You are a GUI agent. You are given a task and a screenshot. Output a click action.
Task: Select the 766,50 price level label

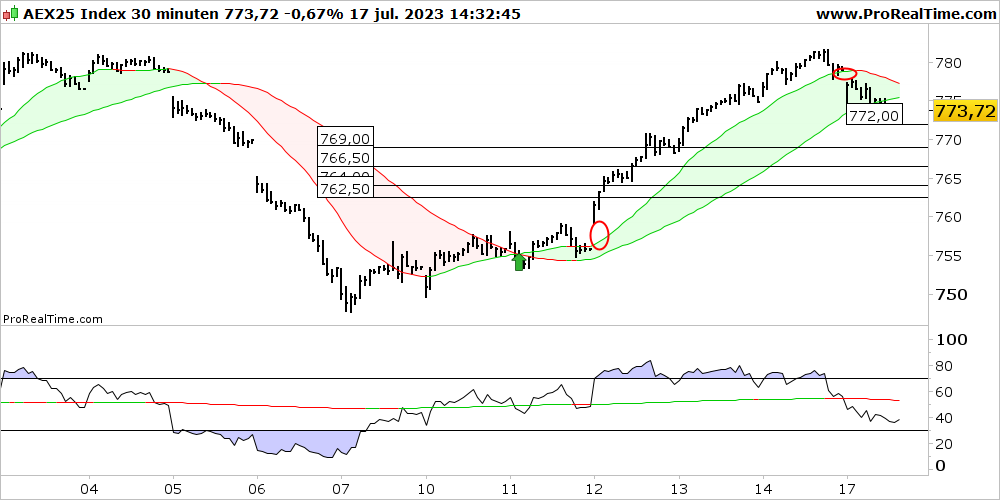pyautogui.click(x=345, y=158)
